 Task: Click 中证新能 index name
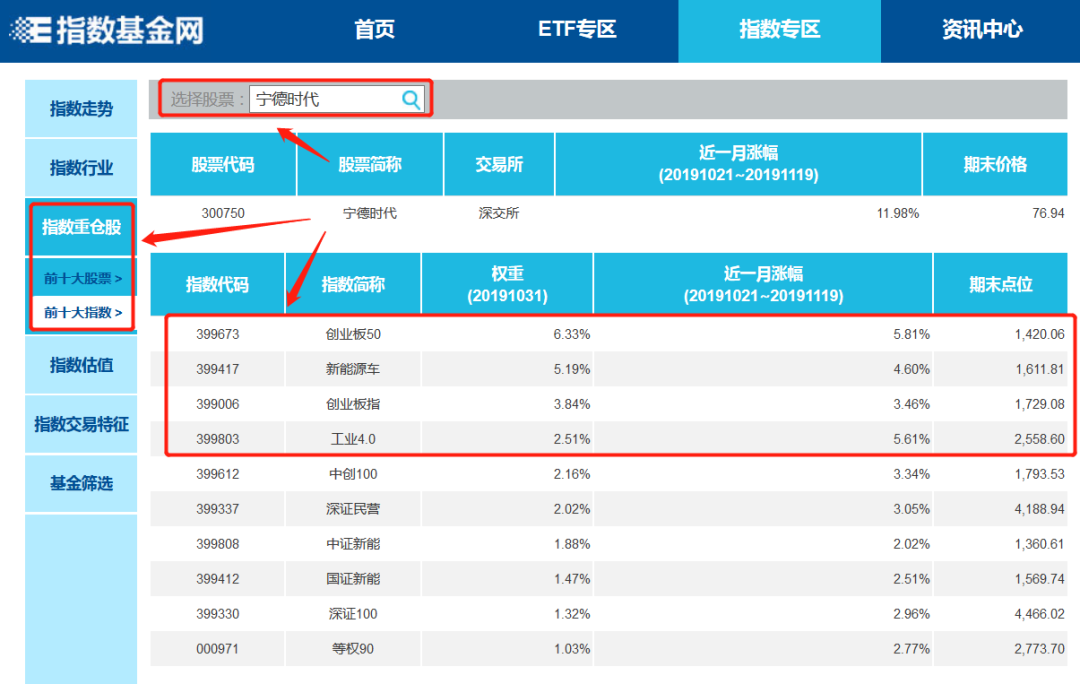(353, 544)
